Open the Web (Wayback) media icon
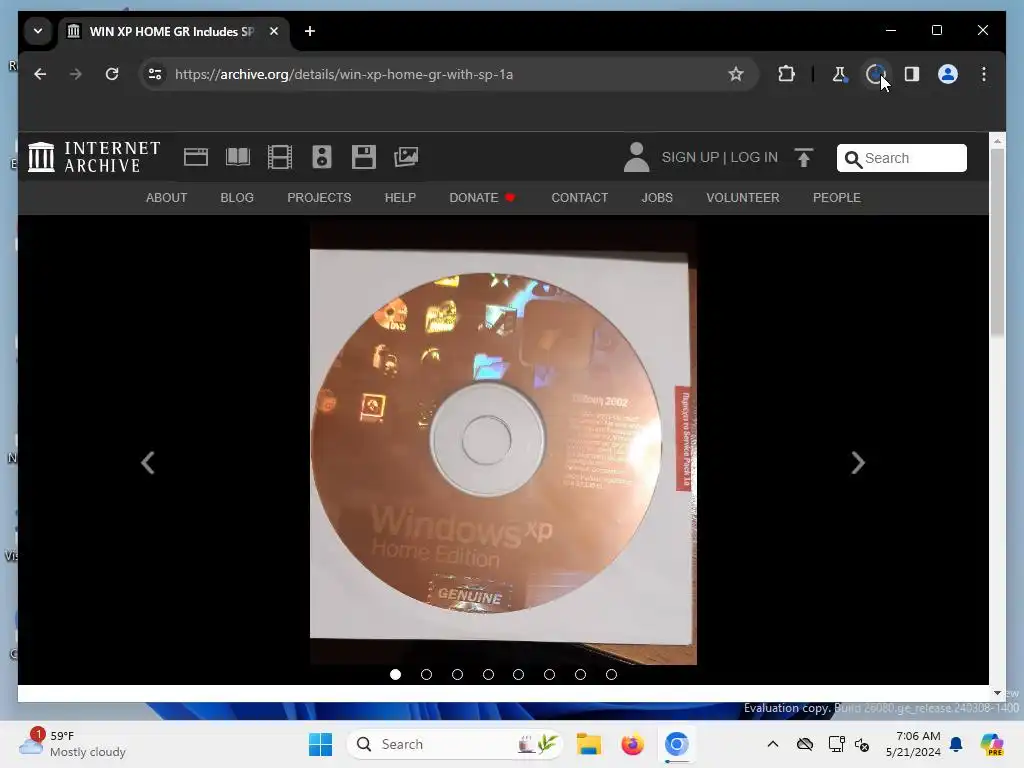Screen dimensions: 1024x768 tap(196, 157)
